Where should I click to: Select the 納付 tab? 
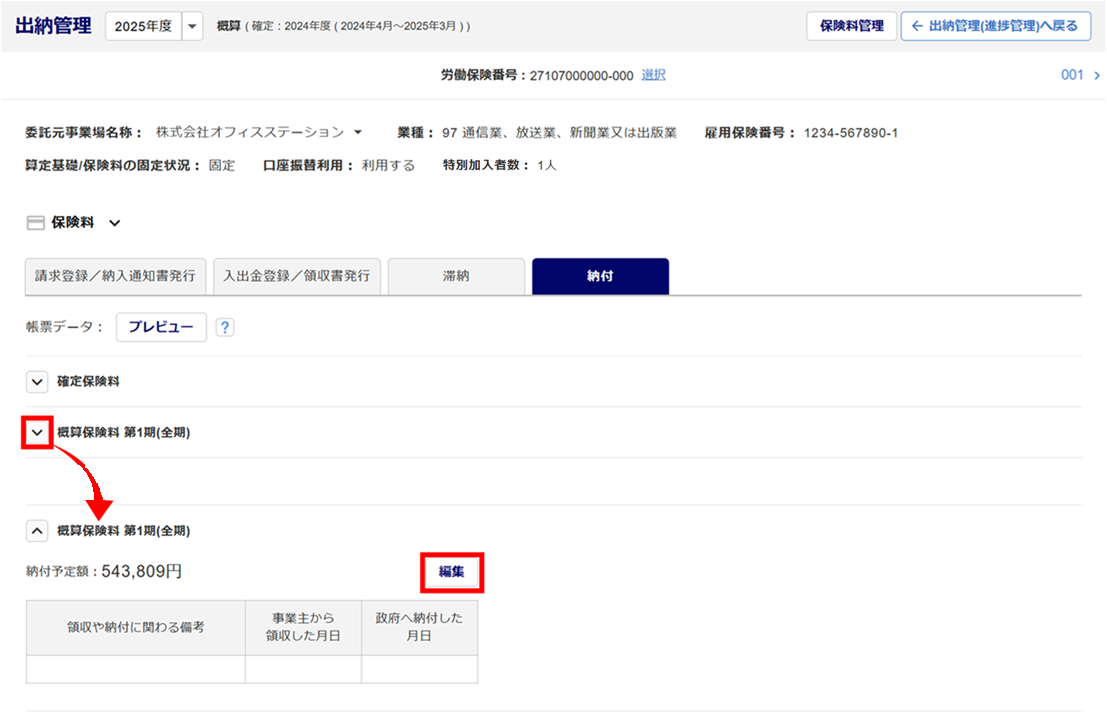pos(600,276)
